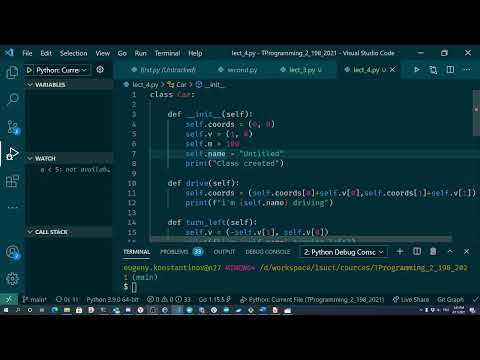Open the Extensions view
This screenshot has width=480, height=360.
(12, 181)
